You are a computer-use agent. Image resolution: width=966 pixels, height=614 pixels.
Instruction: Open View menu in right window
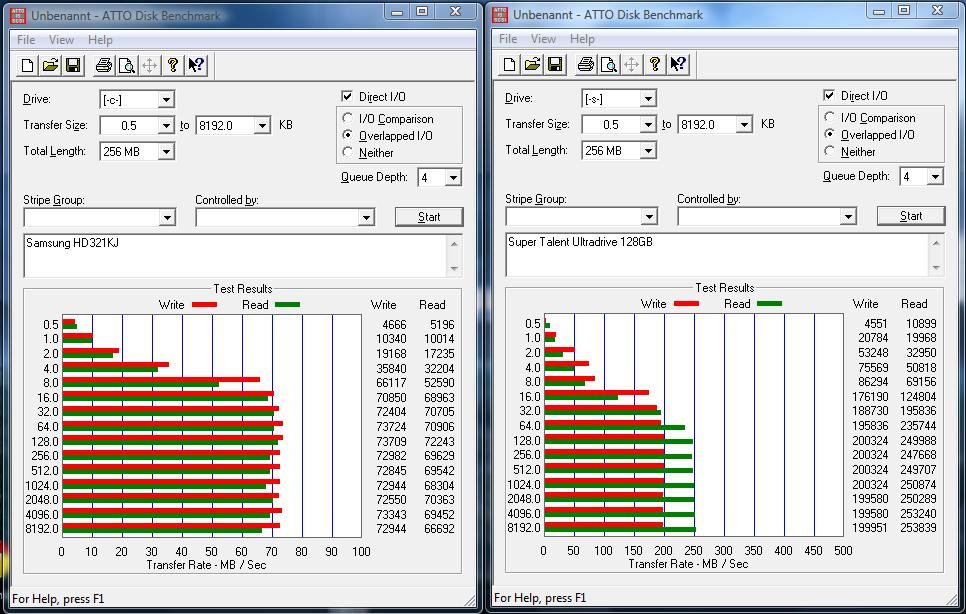pos(543,39)
